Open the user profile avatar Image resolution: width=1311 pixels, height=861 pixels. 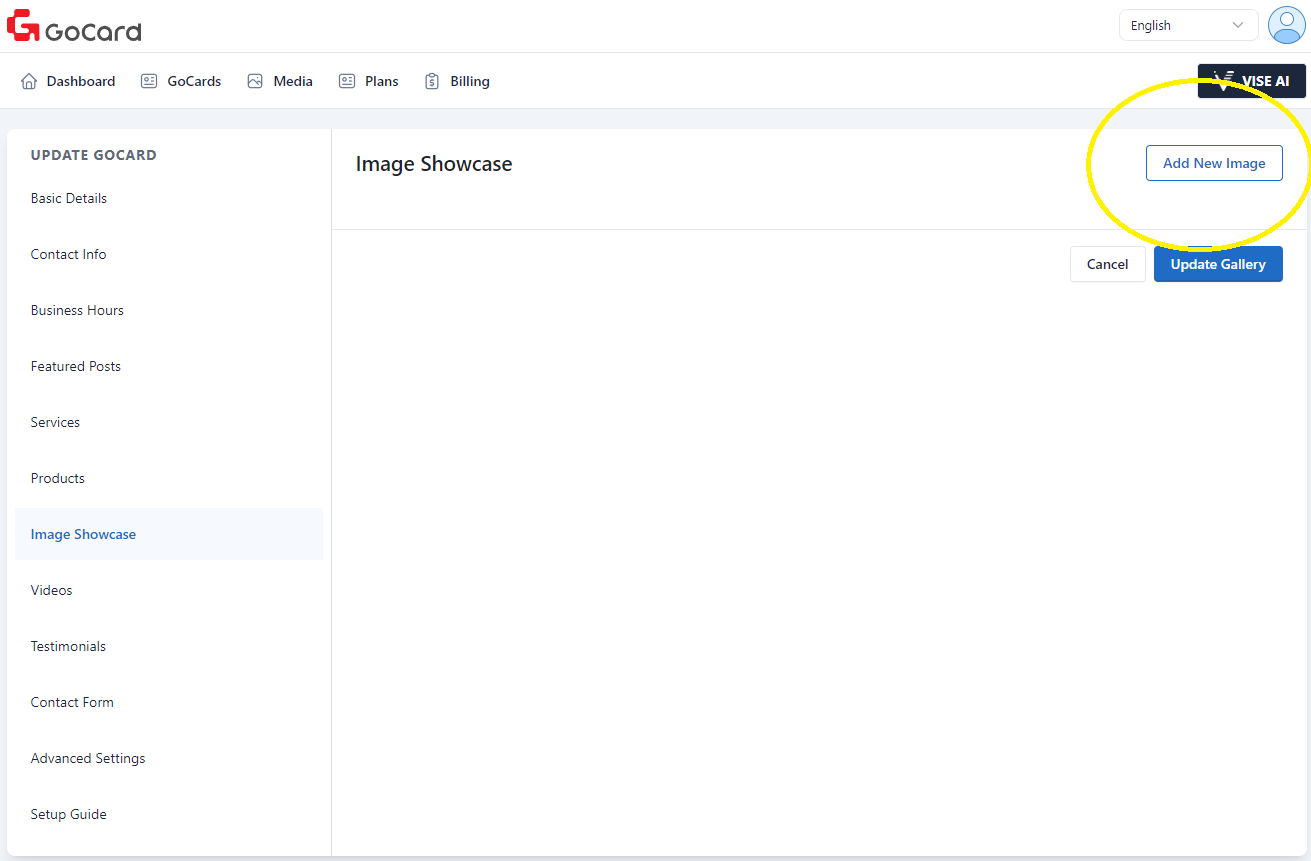point(1286,25)
